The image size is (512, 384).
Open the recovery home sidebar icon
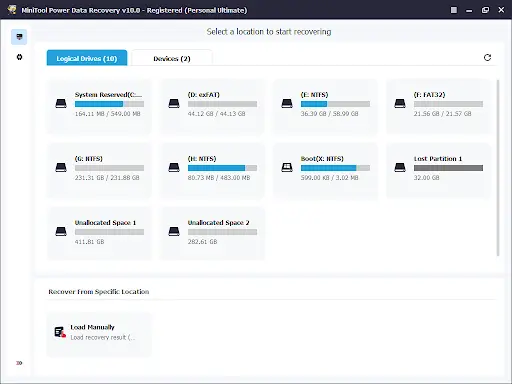[19, 37]
